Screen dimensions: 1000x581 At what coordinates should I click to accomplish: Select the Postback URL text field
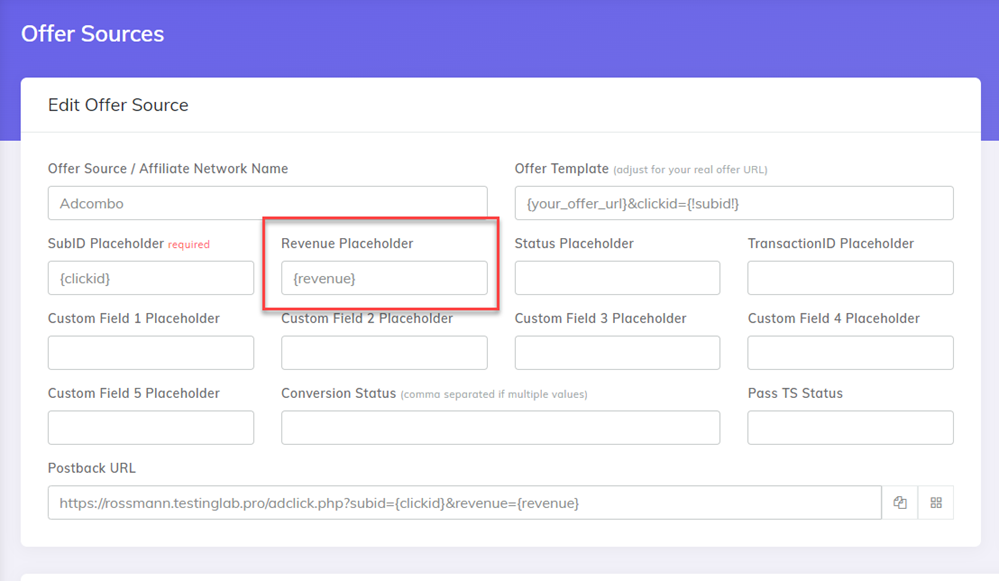click(x=464, y=502)
